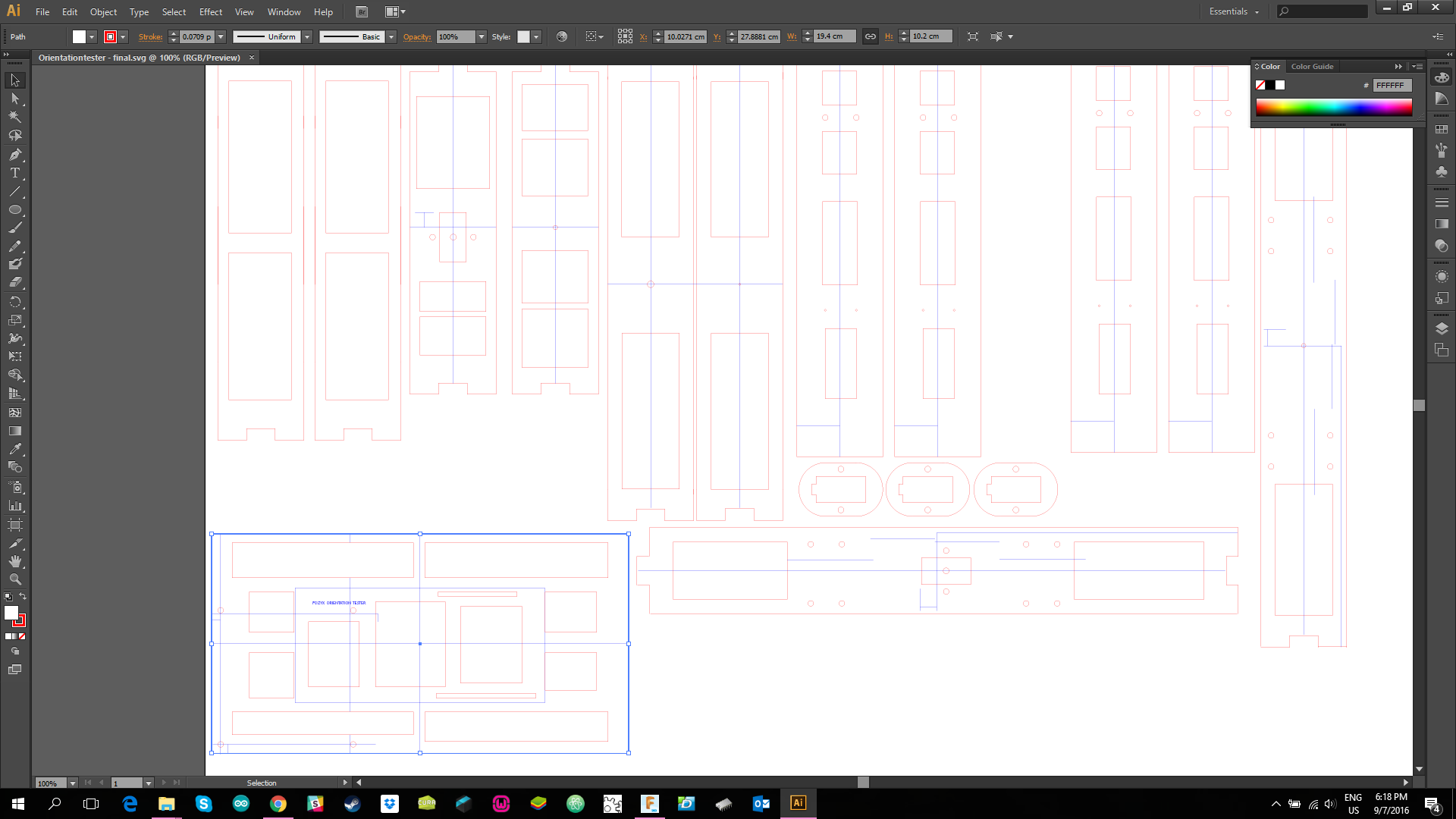Expand the Opacity 100% dropdown
The image size is (1456, 819).
click(481, 36)
